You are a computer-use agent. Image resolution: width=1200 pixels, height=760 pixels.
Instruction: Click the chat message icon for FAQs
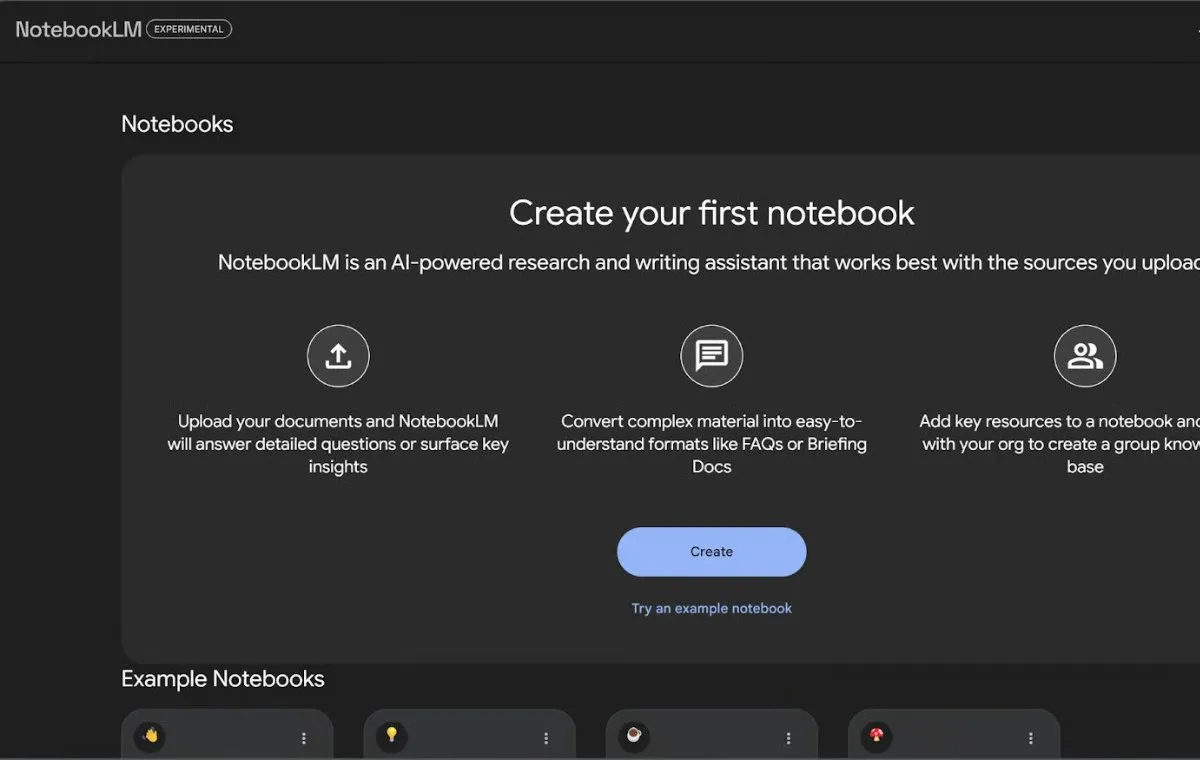click(711, 356)
